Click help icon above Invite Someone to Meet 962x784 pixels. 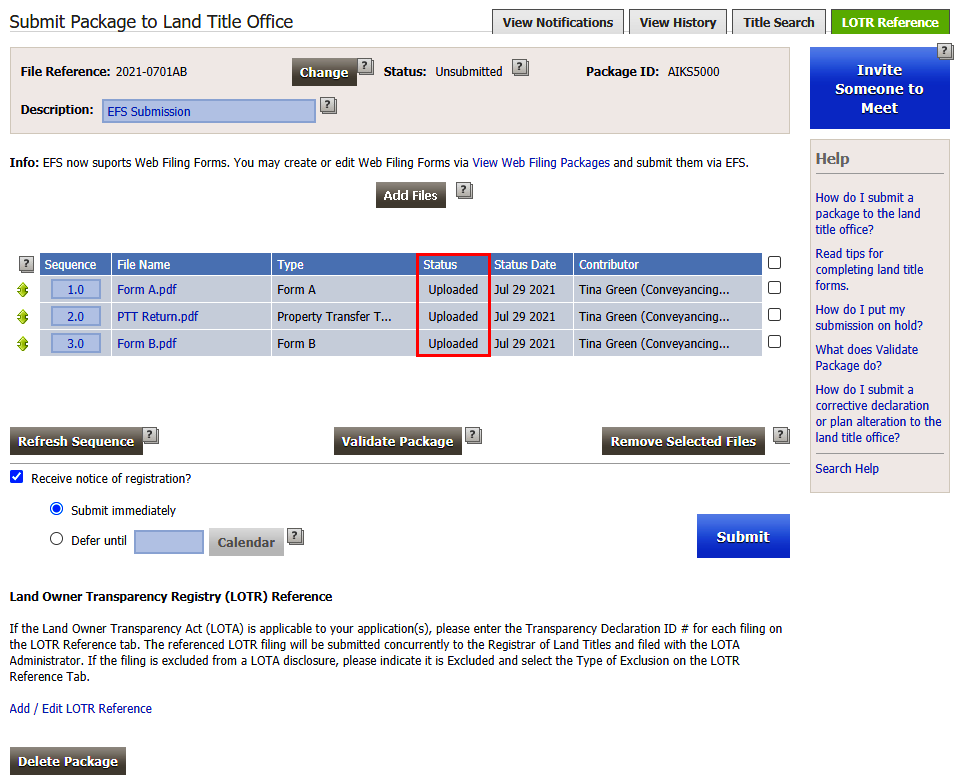pyautogui.click(x=945, y=51)
